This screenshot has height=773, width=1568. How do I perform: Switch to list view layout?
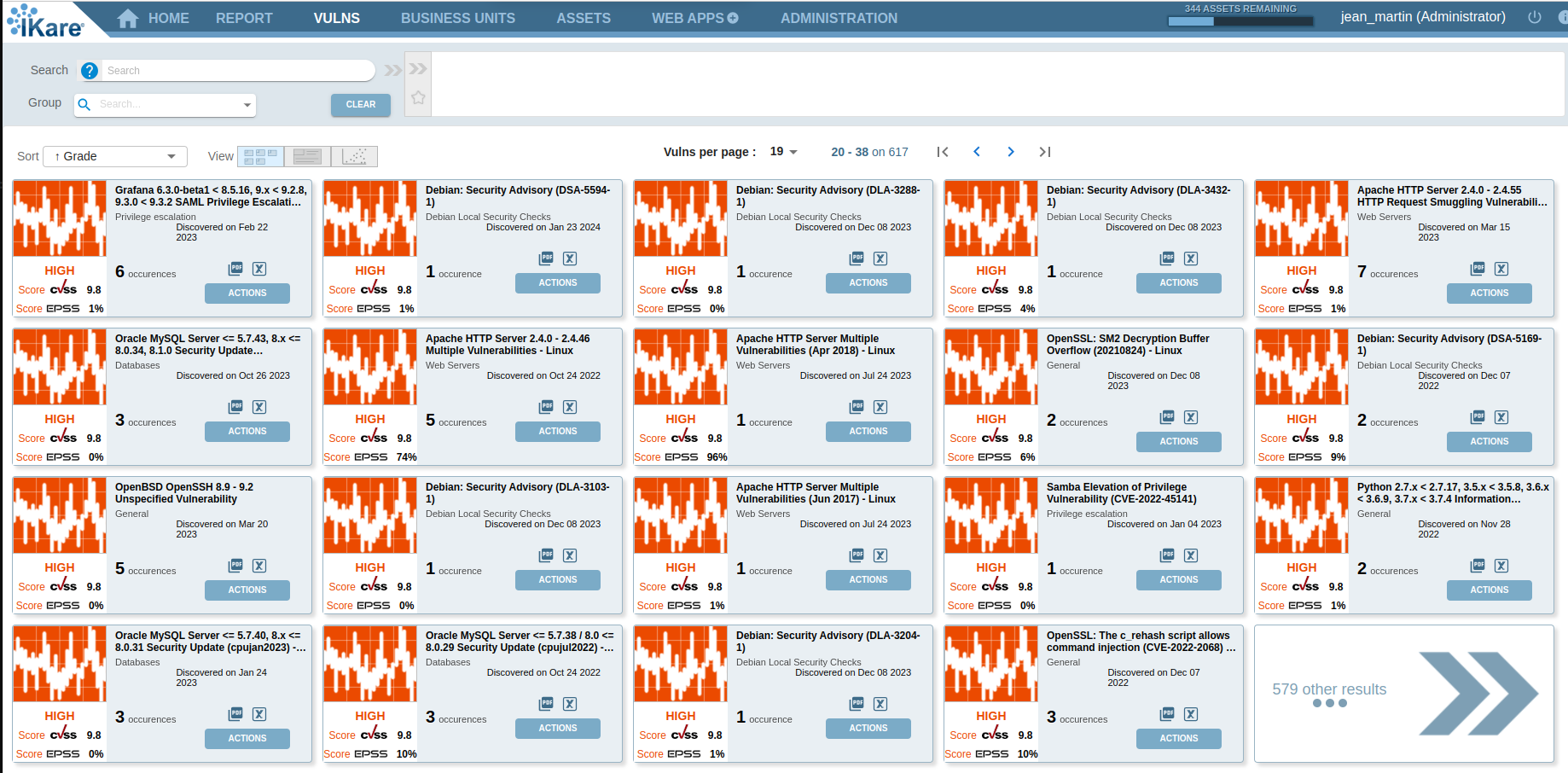pos(307,156)
